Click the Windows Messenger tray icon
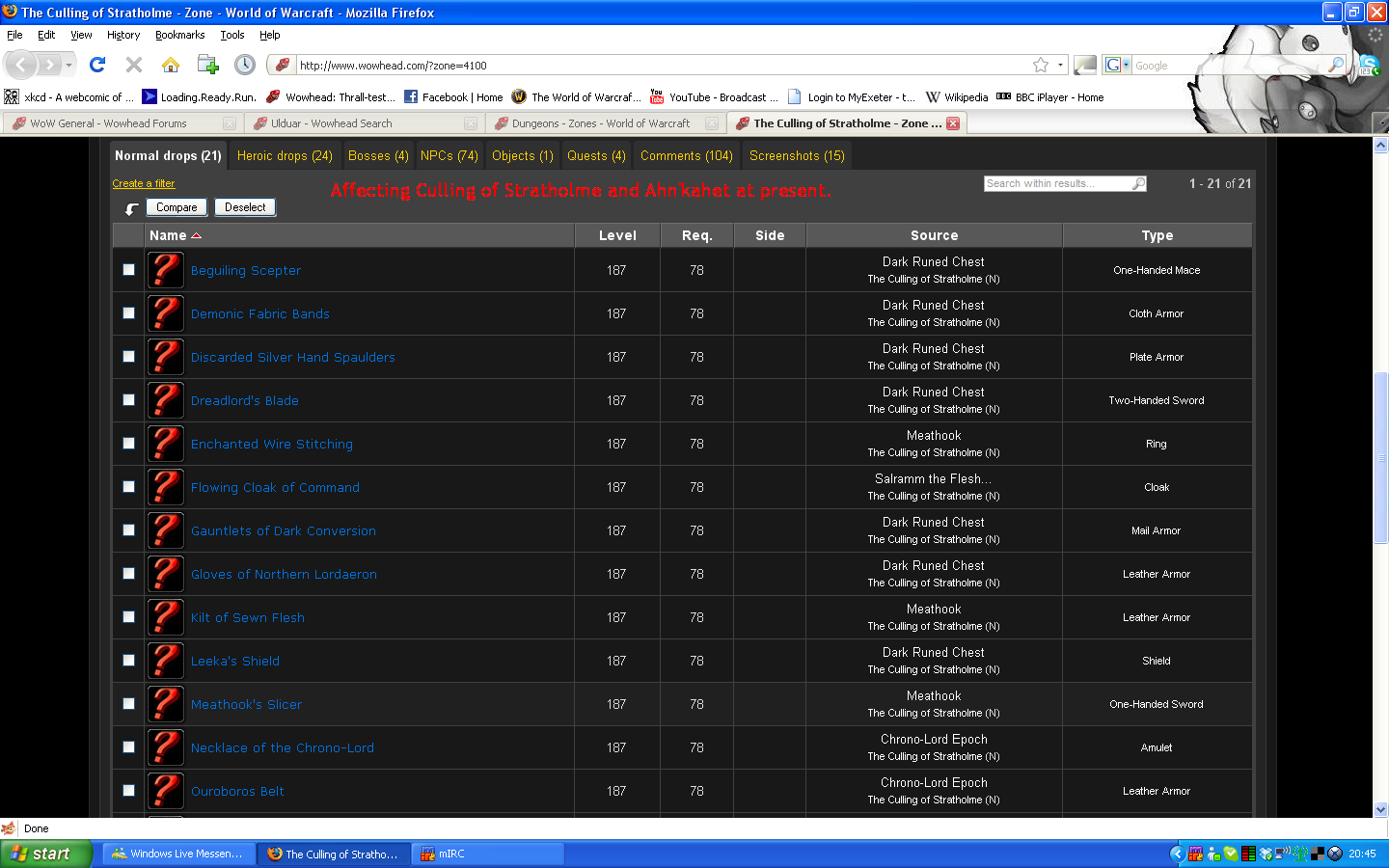This screenshot has width=1389, height=868. coord(1213,854)
